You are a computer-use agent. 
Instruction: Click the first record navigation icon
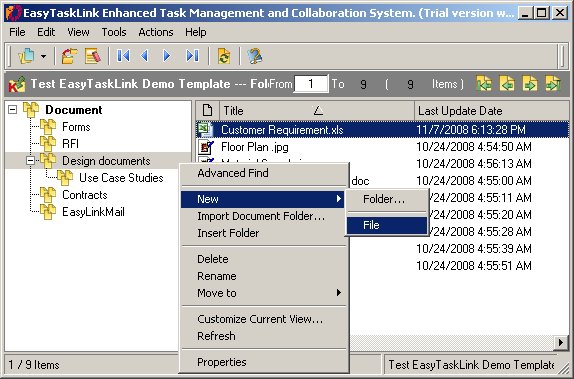[x=123, y=56]
